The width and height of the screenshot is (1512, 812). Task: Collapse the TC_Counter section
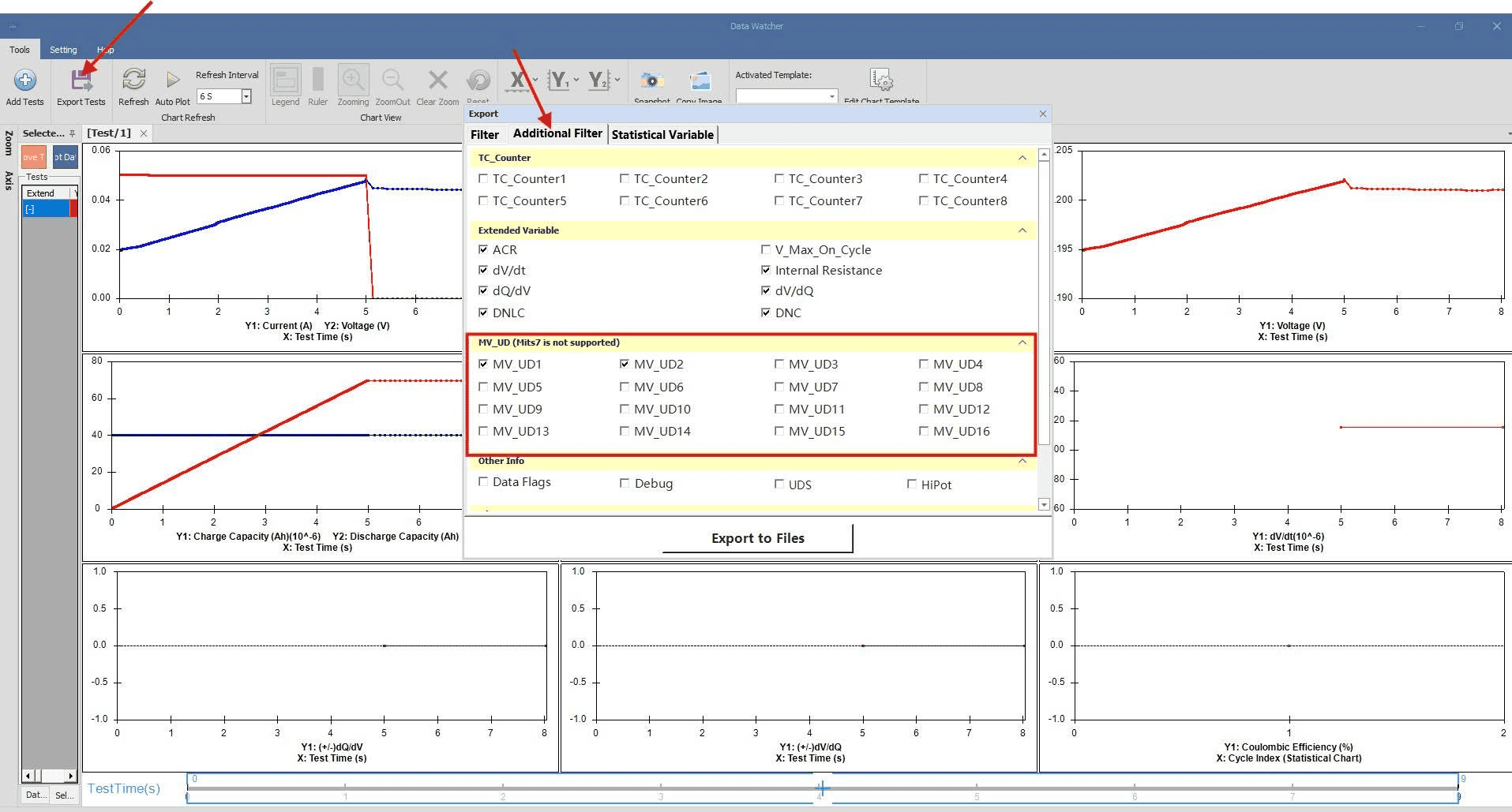(1022, 158)
